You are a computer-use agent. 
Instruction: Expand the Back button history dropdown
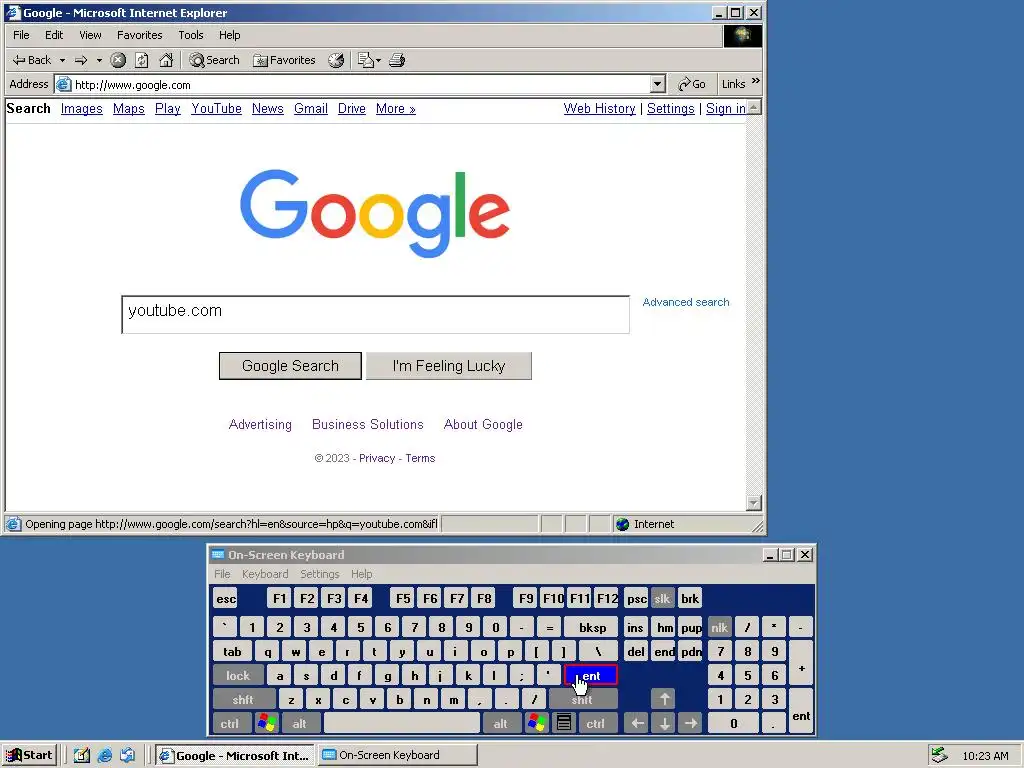point(63,60)
